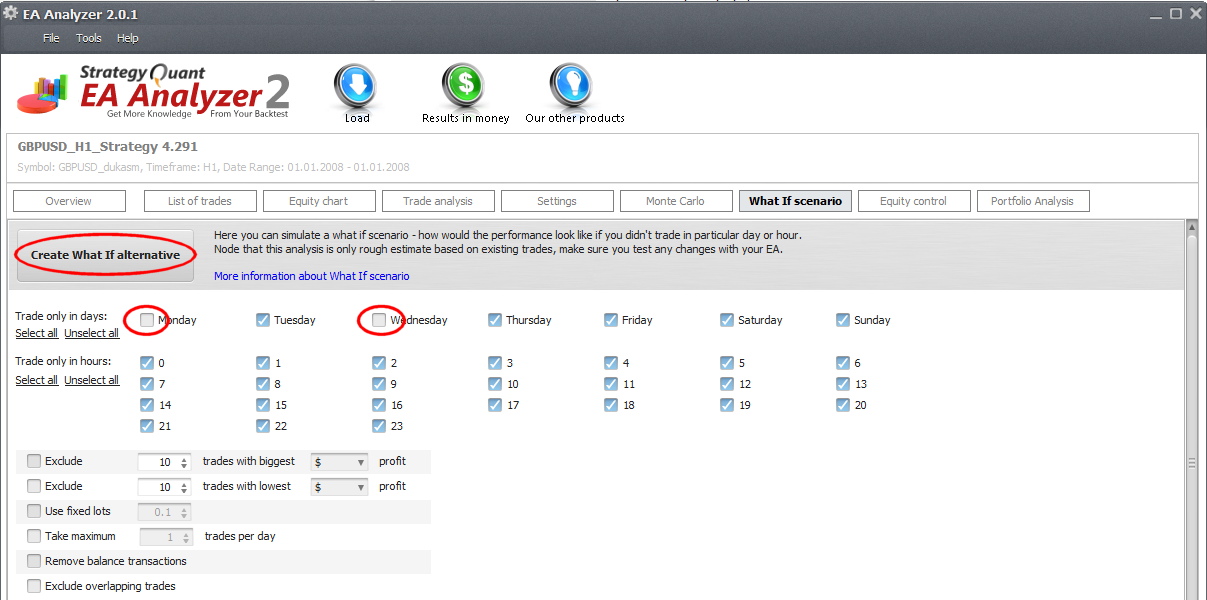The width and height of the screenshot is (1207, 600).
Task: Uncheck hour 13 checkbox
Action: tap(843, 384)
